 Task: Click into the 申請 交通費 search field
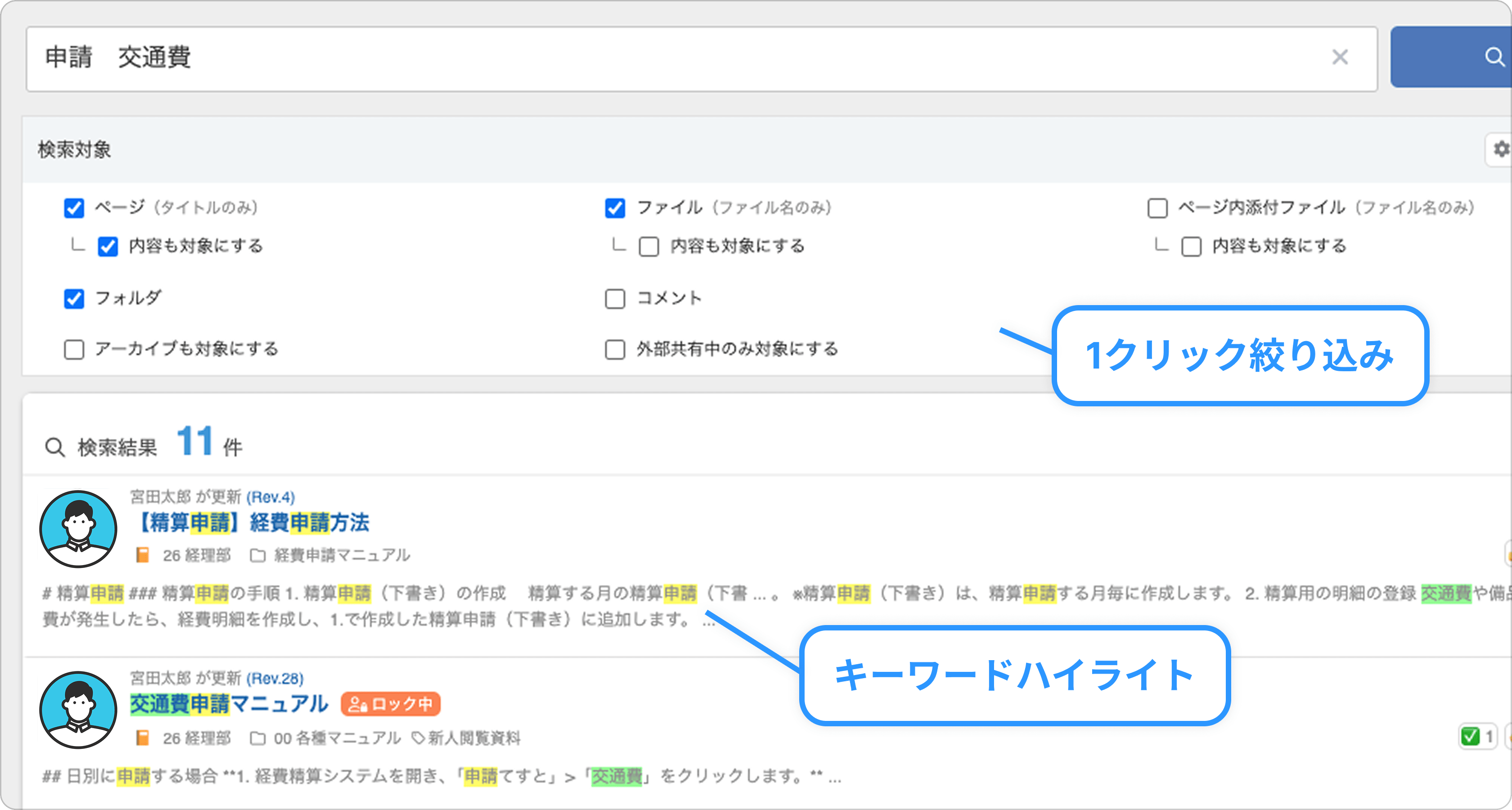pos(646,58)
